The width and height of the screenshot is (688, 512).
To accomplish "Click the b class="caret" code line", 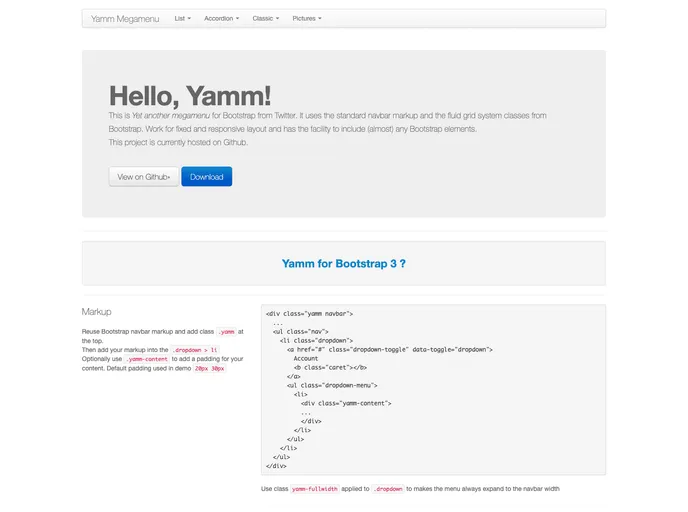I will pos(330,368).
